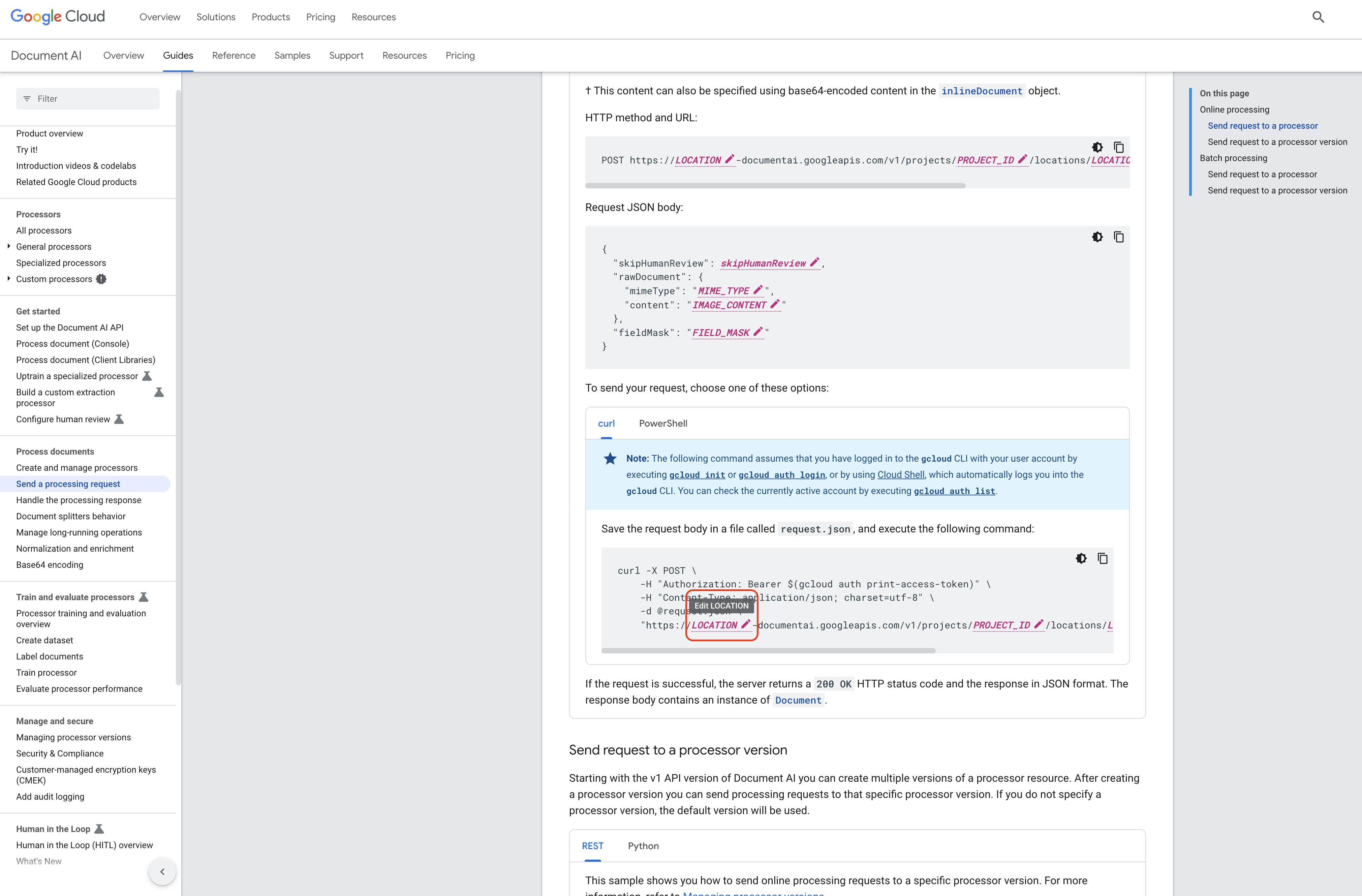
Task: Edit the FIELD_MASK variable pencil icon
Action: click(x=758, y=332)
